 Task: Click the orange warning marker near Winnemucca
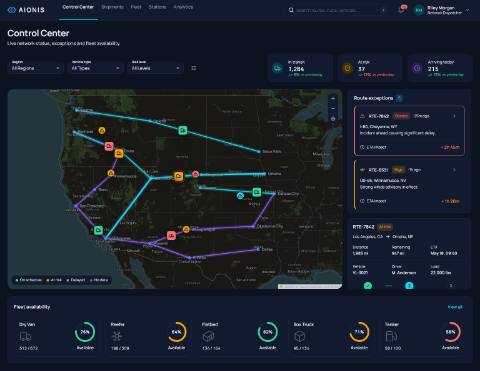pos(111,173)
